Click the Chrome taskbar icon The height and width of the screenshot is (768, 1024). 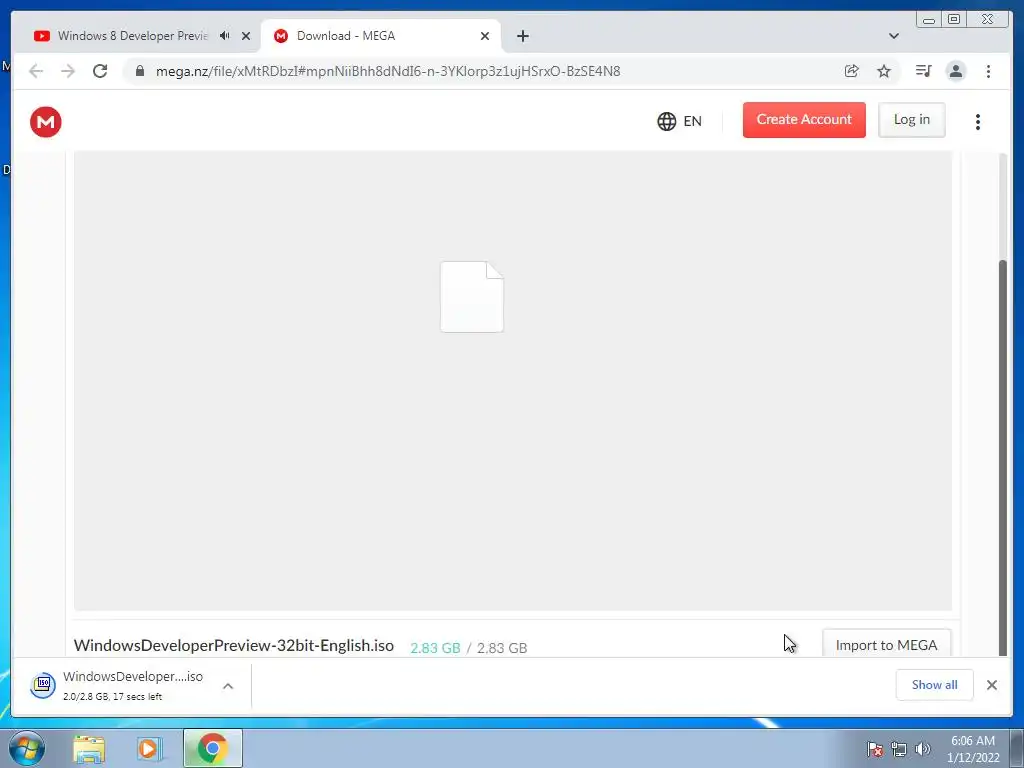(x=212, y=748)
